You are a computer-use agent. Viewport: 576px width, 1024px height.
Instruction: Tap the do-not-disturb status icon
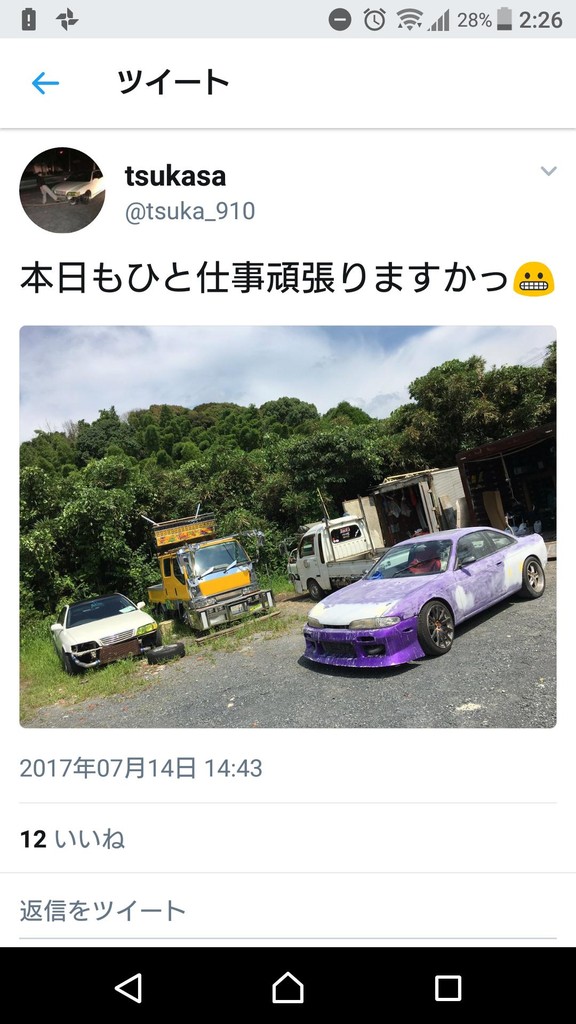coord(340,20)
